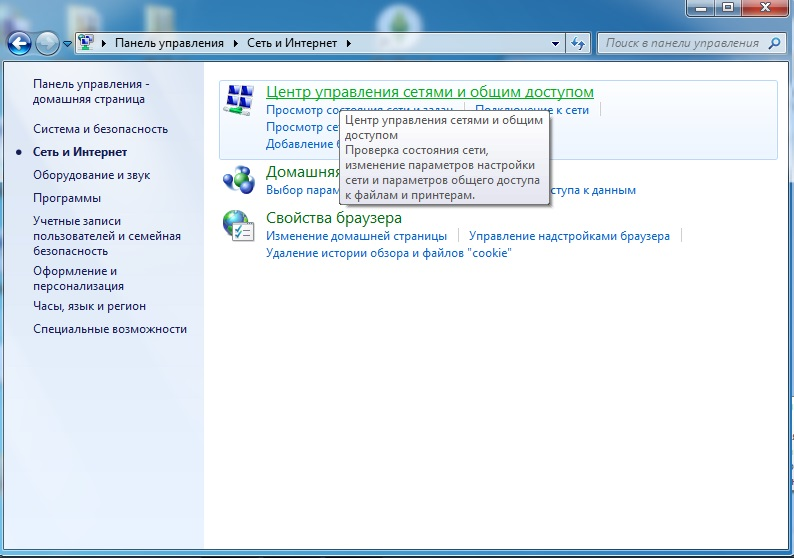Open recent pages dropdown next to Forward

pyautogui.click(x=67, y=44)
